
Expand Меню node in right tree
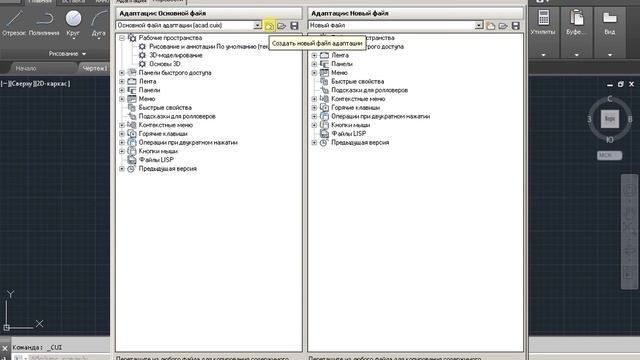click(x=314, y=73)
